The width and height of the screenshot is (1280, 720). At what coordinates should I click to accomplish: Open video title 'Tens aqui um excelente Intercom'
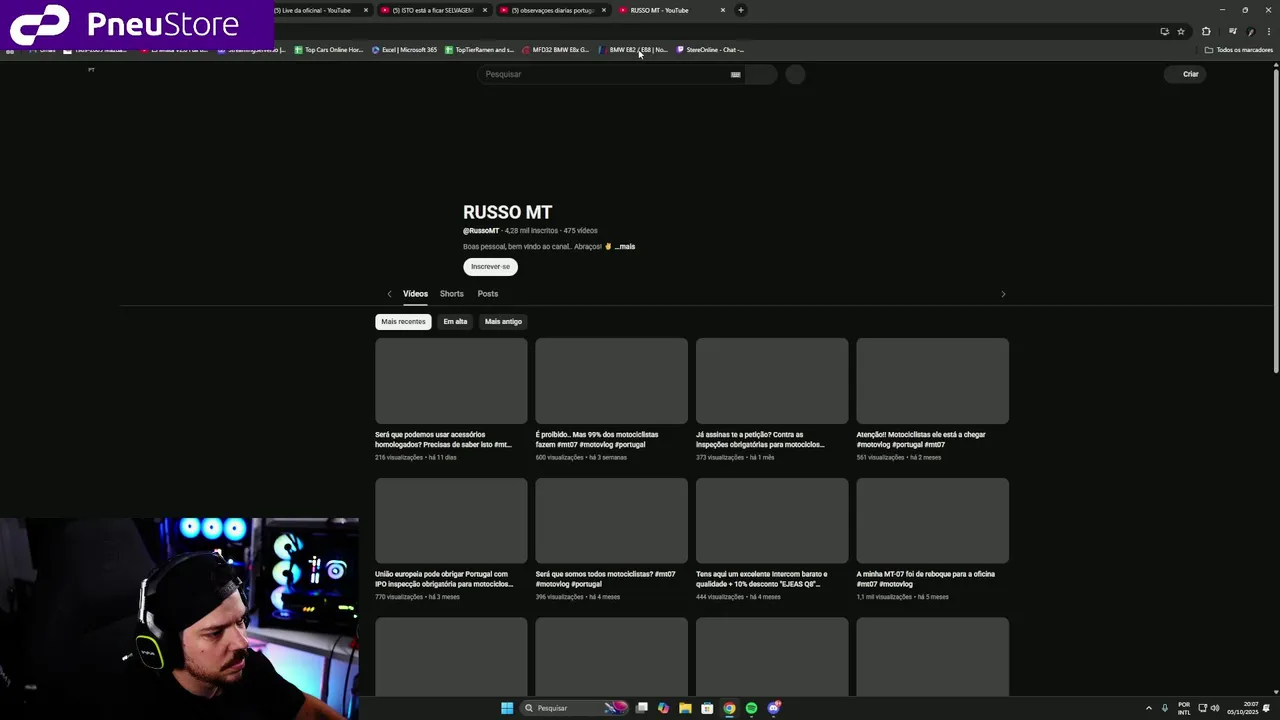tap(762, 579)
